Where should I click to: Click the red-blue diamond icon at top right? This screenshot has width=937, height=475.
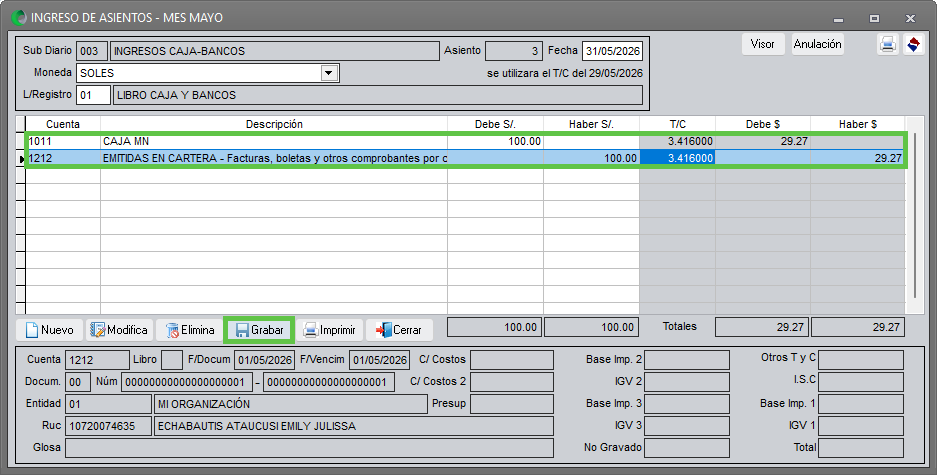coord(914,45)
